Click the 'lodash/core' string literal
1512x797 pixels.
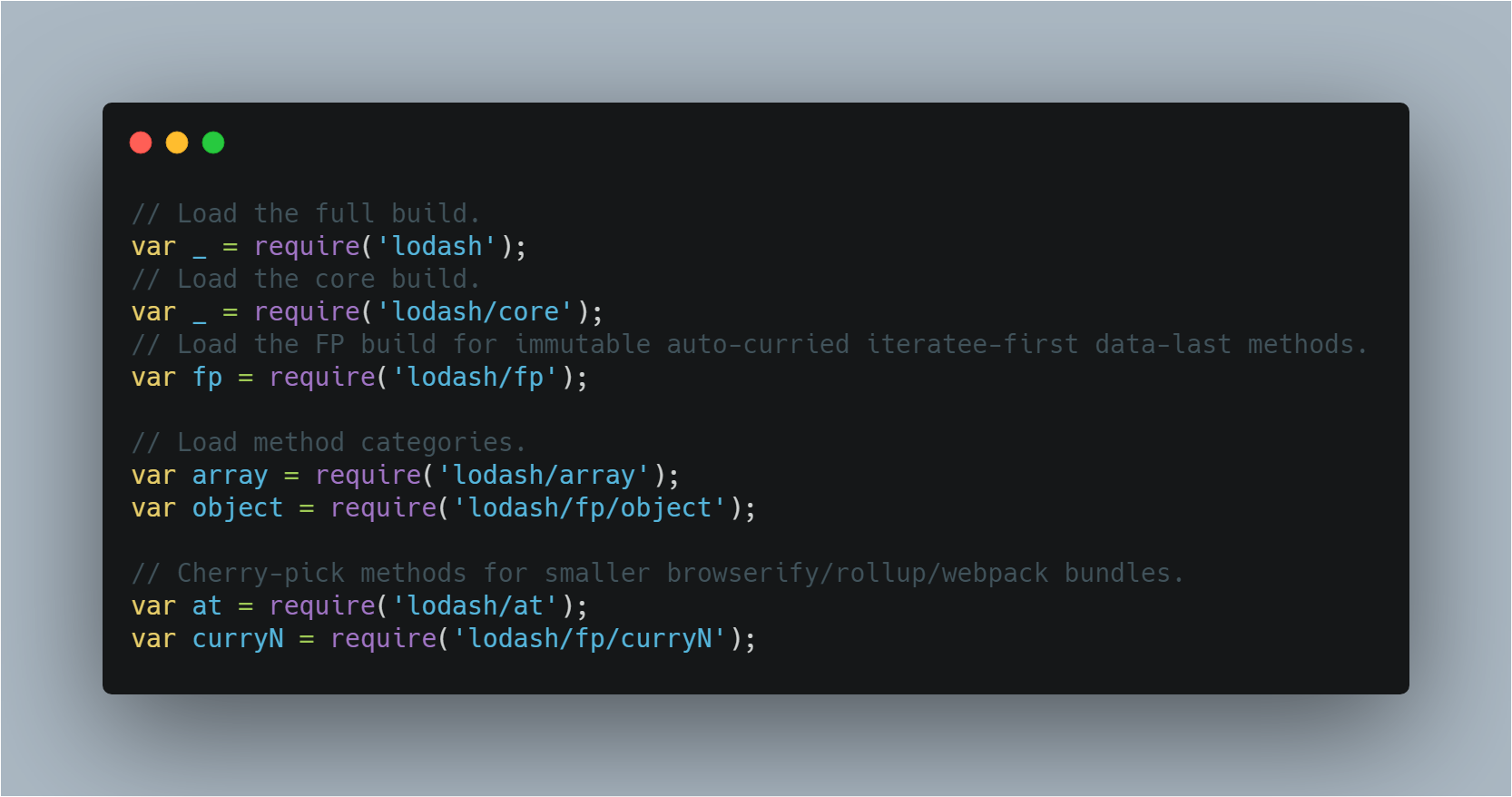[475, 311]
